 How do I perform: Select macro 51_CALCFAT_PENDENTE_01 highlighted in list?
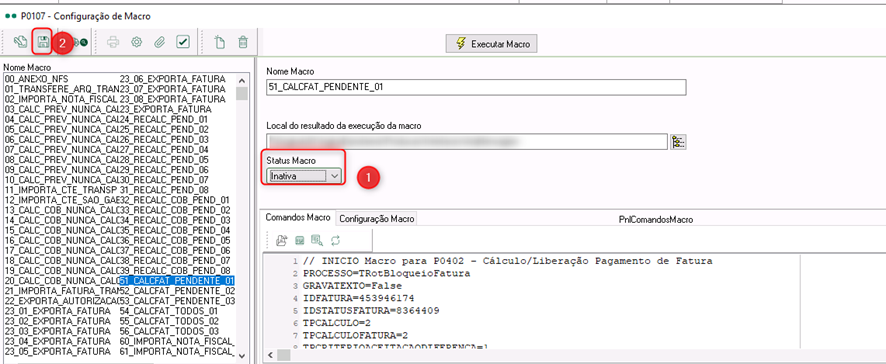pyautogui.click(x=177, y=280)
